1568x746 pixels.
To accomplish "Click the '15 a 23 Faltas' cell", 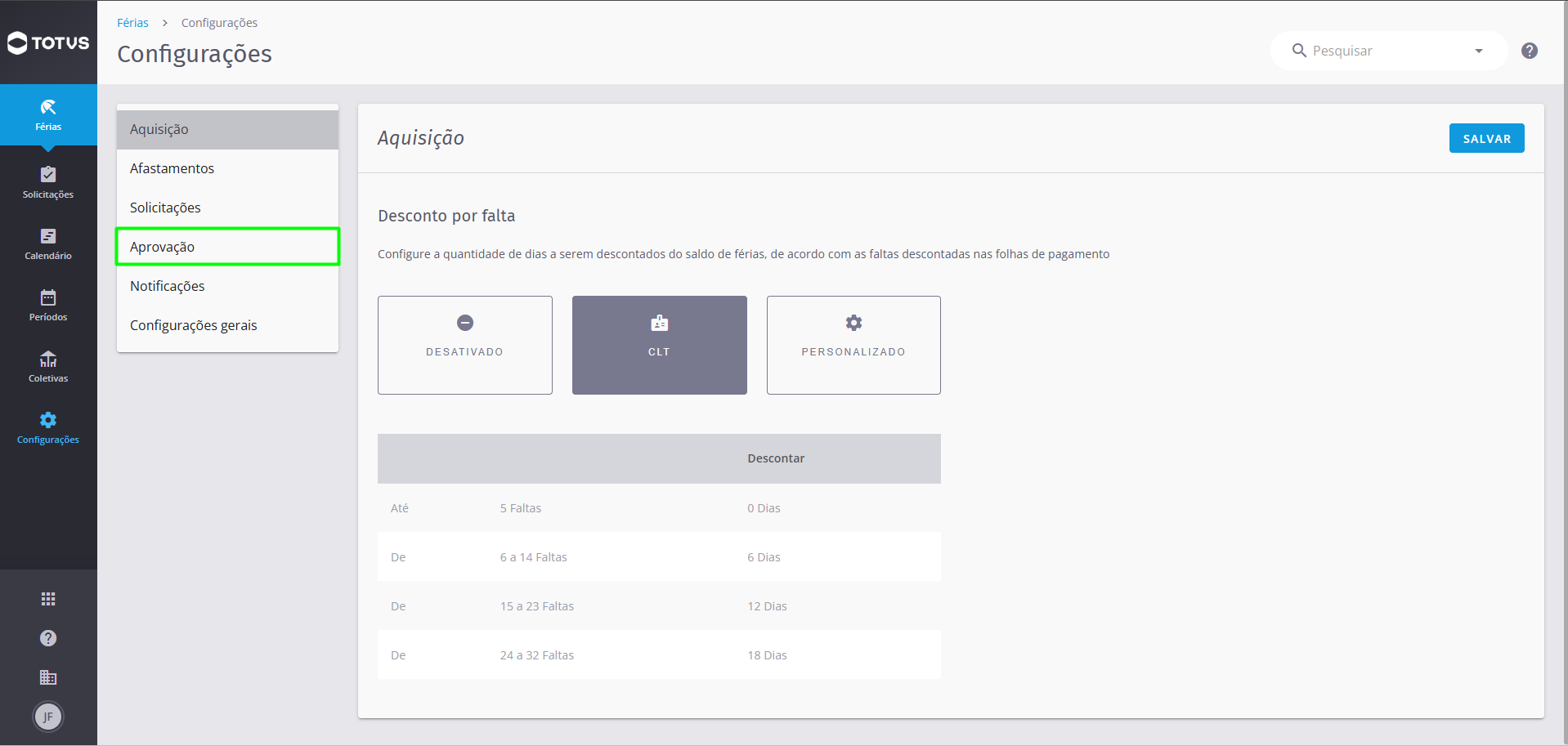I will [537, 606].
